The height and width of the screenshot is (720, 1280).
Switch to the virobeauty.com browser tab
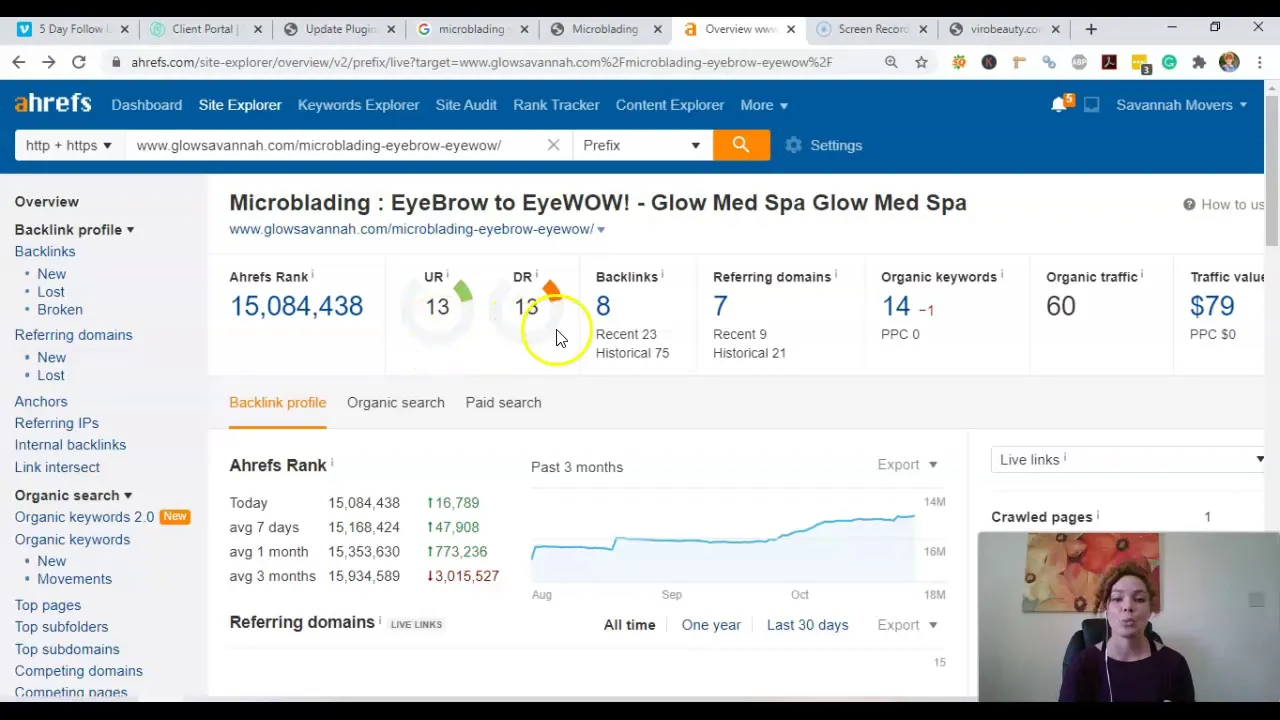[1006, 29]
